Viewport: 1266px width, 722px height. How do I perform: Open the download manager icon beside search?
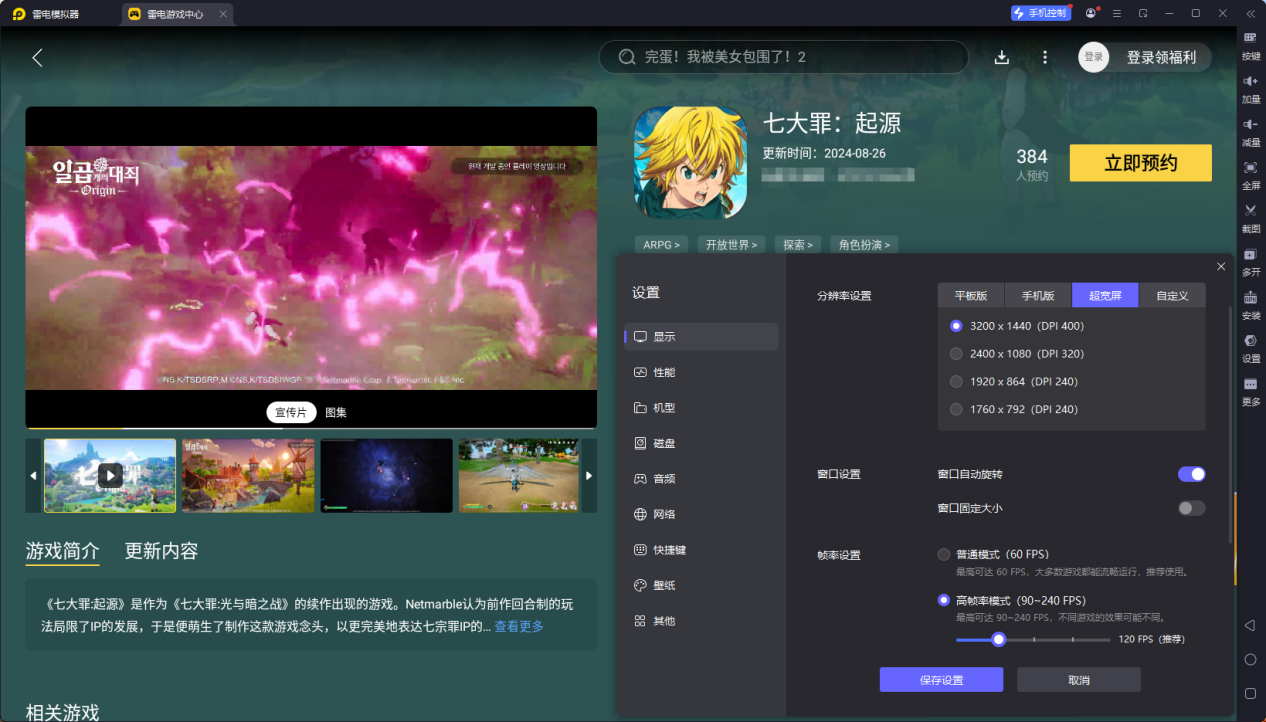[x=1002, y=57]
